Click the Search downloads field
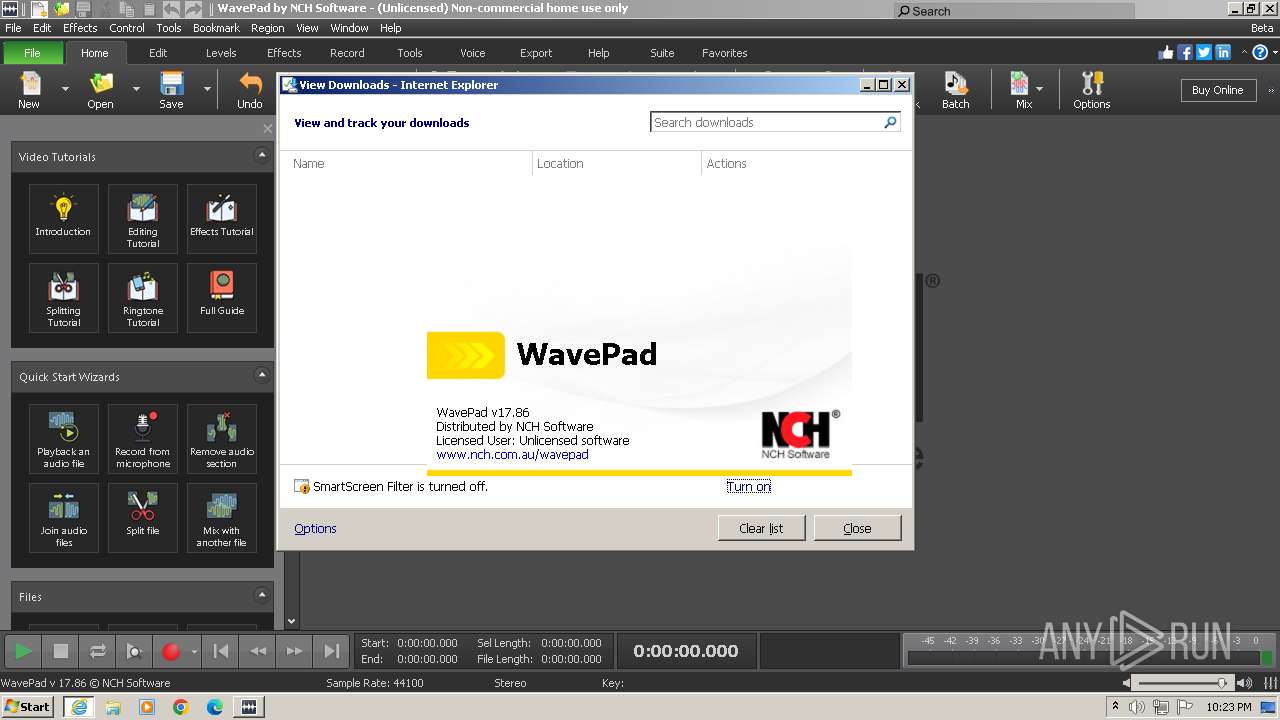 pos(775,122)
